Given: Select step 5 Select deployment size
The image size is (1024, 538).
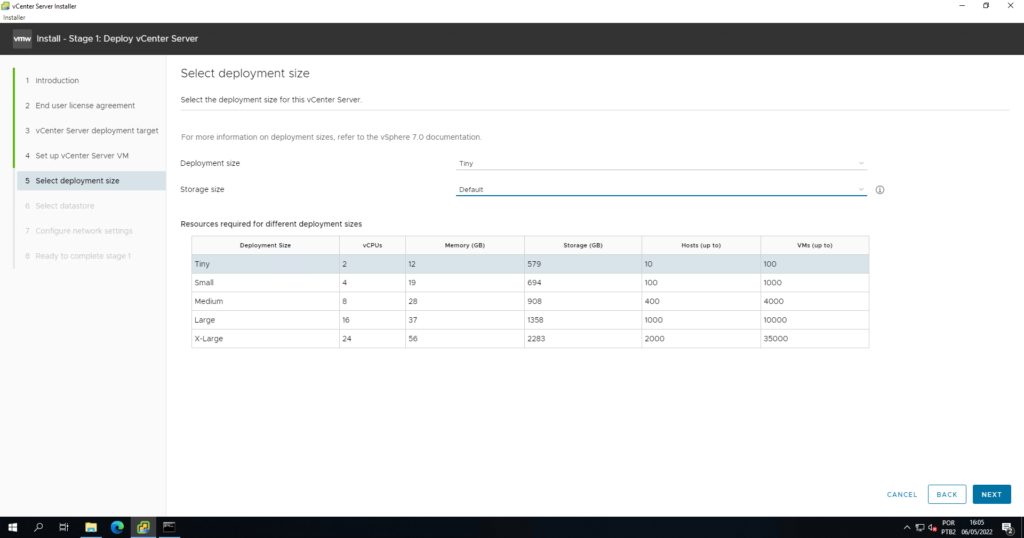Looking at the screenshot, I should (x=91, y=181).
